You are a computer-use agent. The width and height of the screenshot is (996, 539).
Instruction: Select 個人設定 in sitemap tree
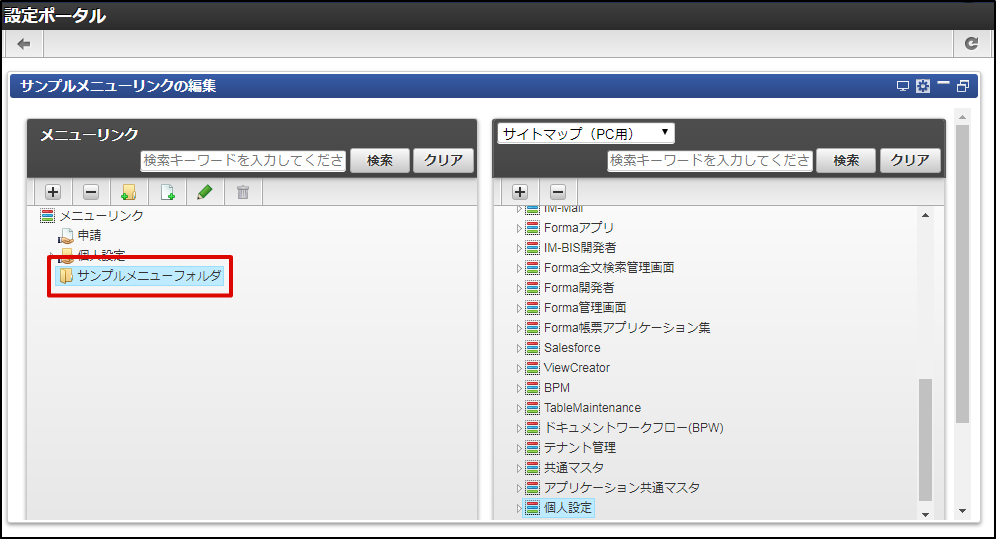tap(567, 508)
